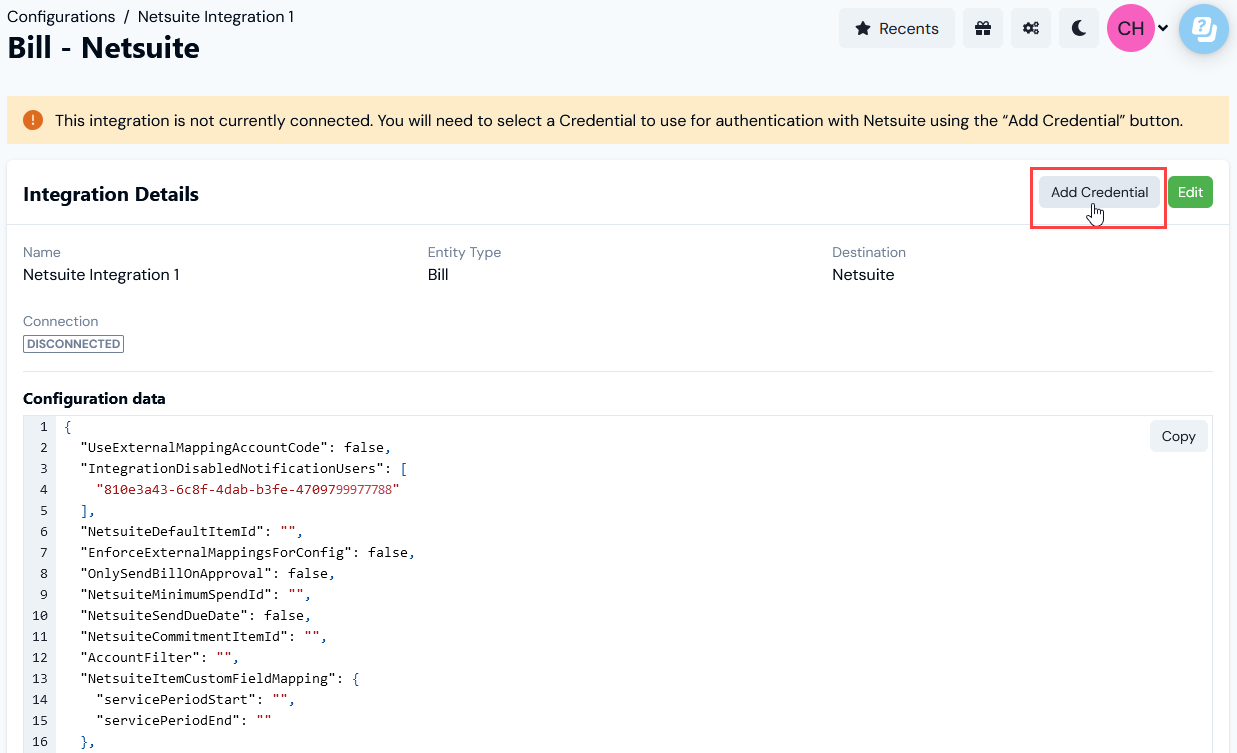This screenshot has width=1237, height=753.
Task: Open the Recents panel
Action: (x=896, y=28)
